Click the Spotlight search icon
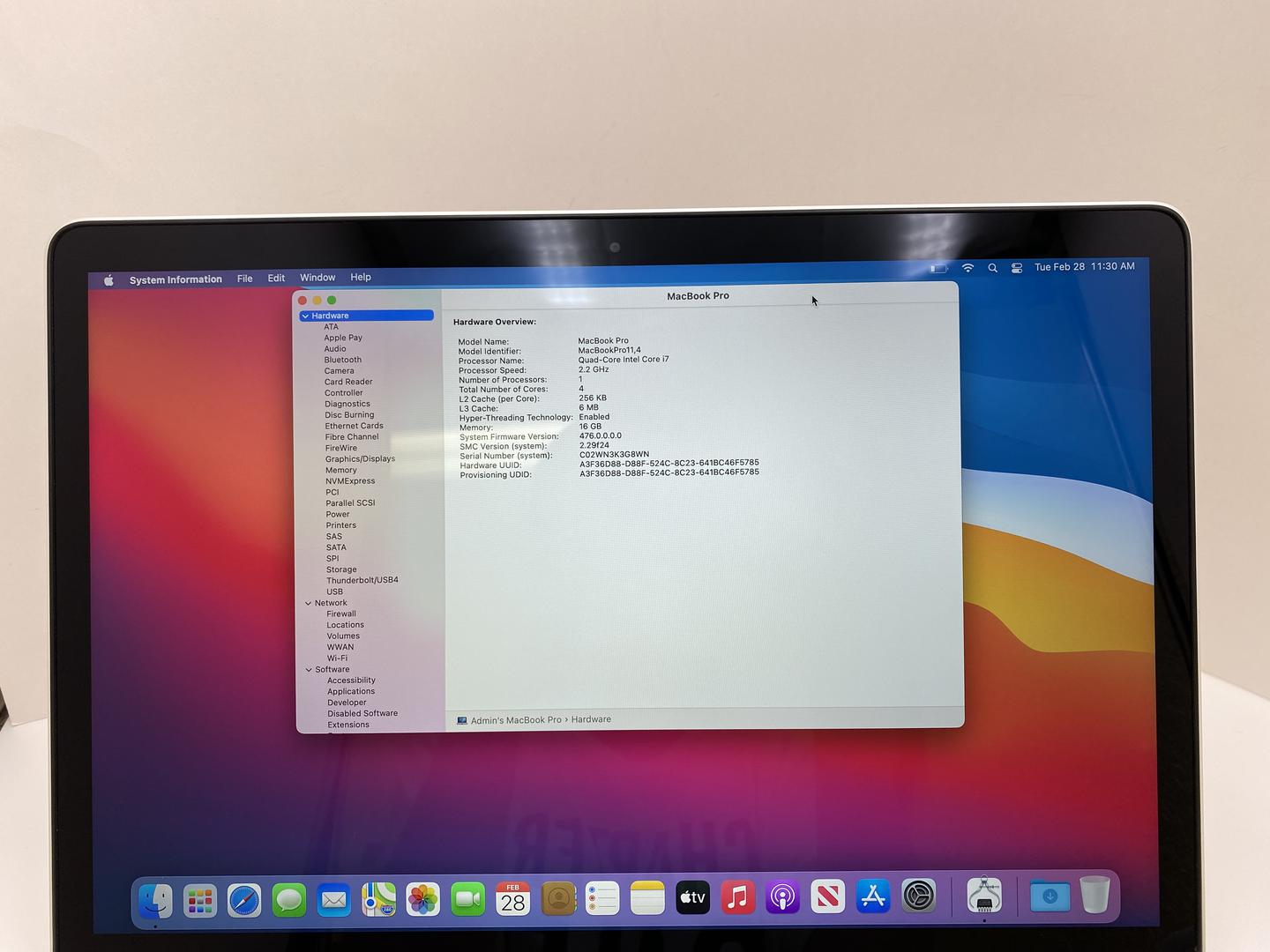Viewport: 1270px width, 952px height. (992, 268)
